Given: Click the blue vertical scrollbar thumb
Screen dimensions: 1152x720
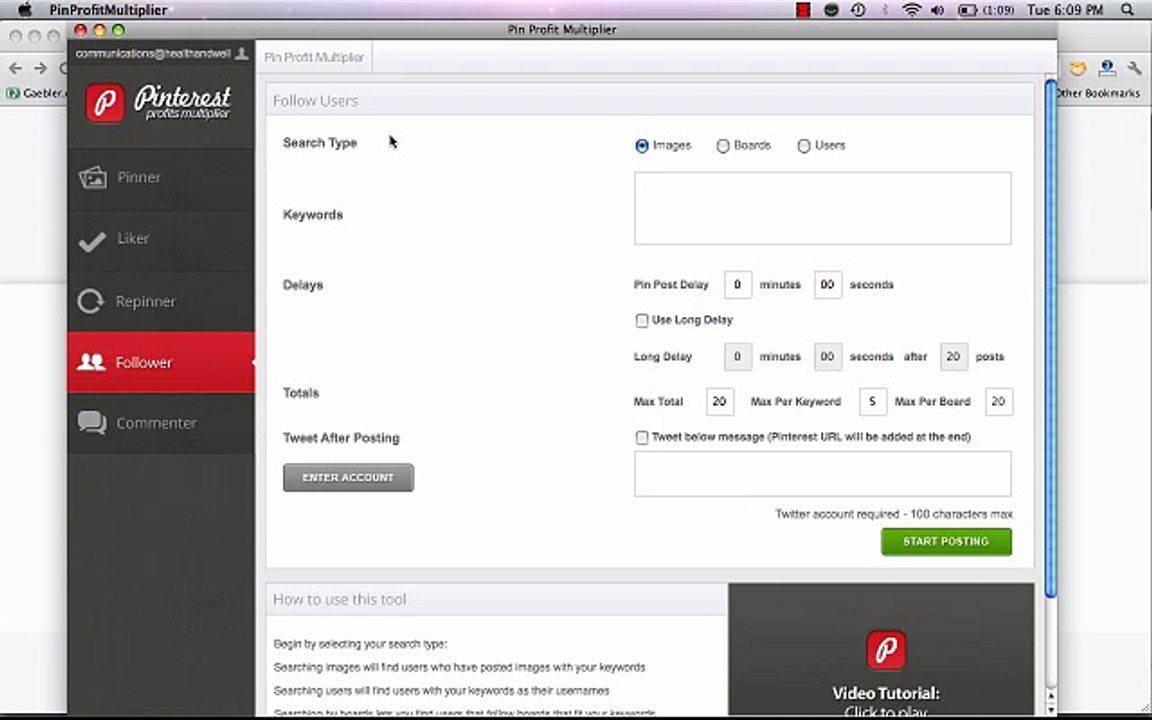Looking at the screenshot, I should pos(1051,338).
